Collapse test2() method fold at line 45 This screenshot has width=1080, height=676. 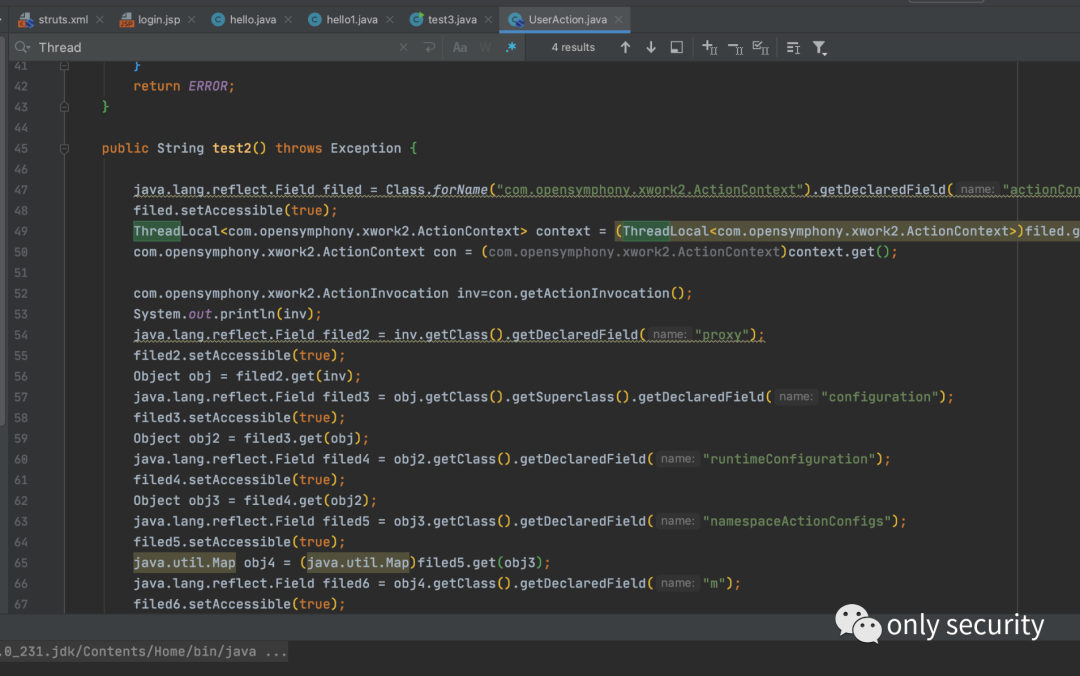coord(64,148)
